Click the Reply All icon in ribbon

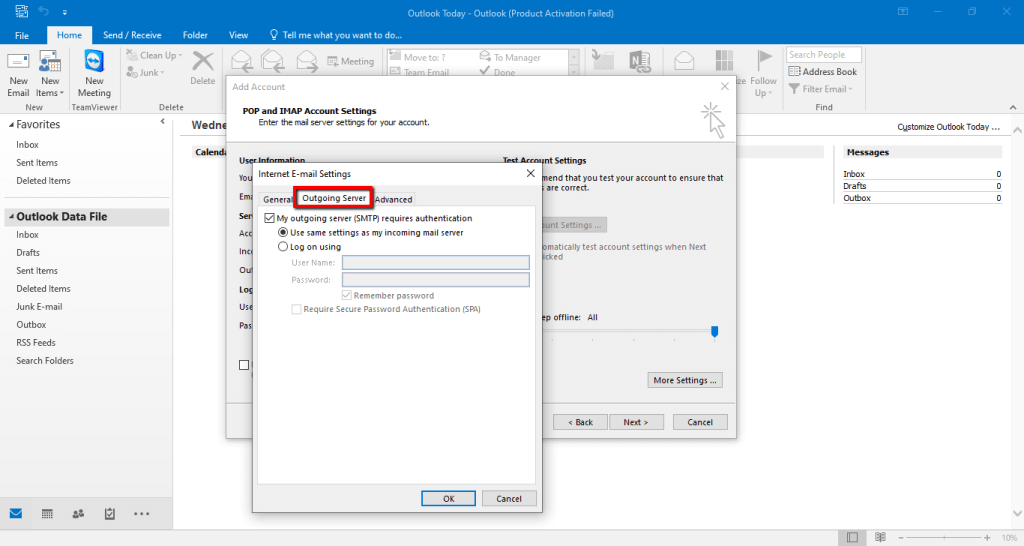[273, 61]
